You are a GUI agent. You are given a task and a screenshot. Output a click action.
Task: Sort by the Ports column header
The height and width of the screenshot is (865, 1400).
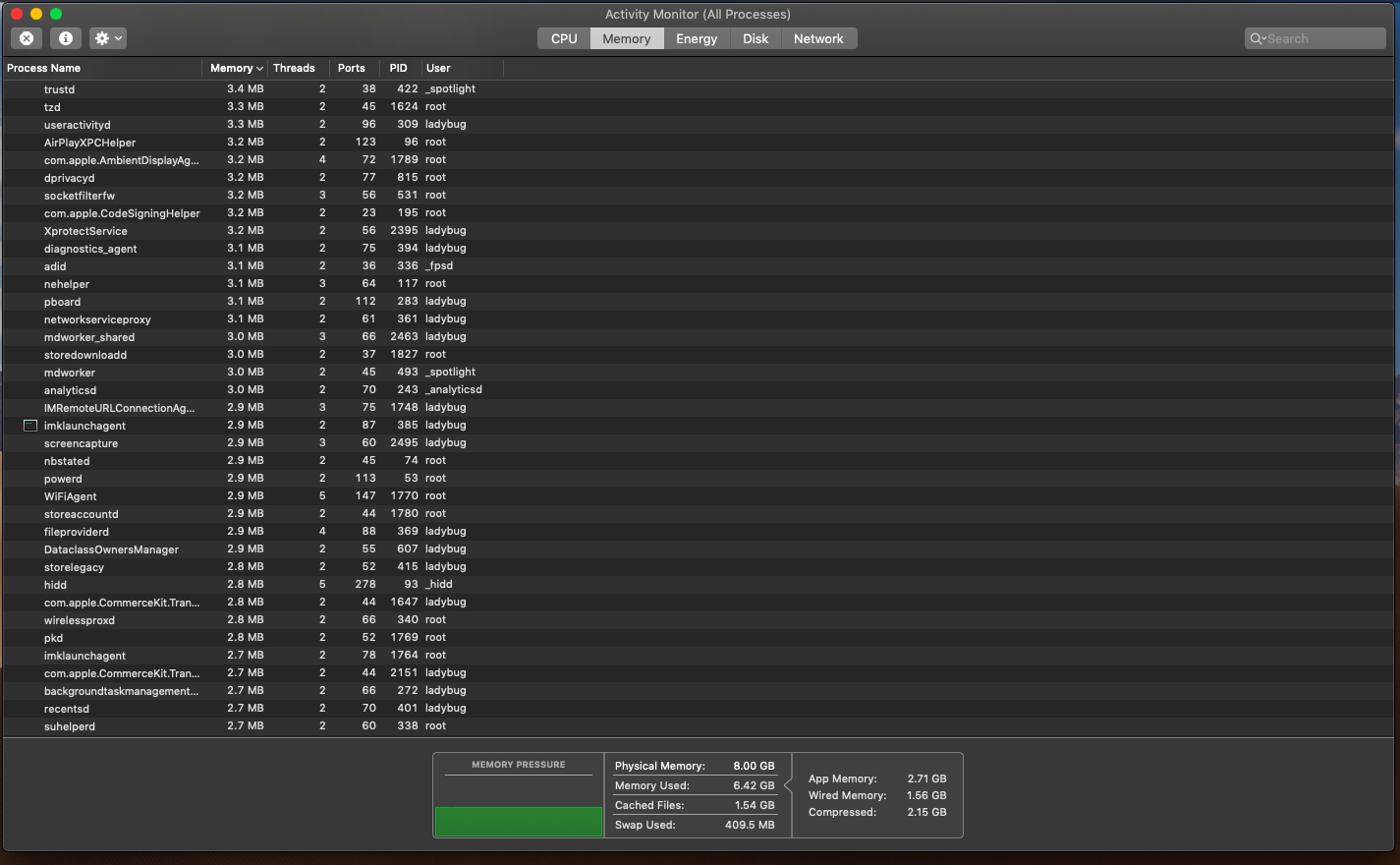pyautogui.click(x=355, y=68)
